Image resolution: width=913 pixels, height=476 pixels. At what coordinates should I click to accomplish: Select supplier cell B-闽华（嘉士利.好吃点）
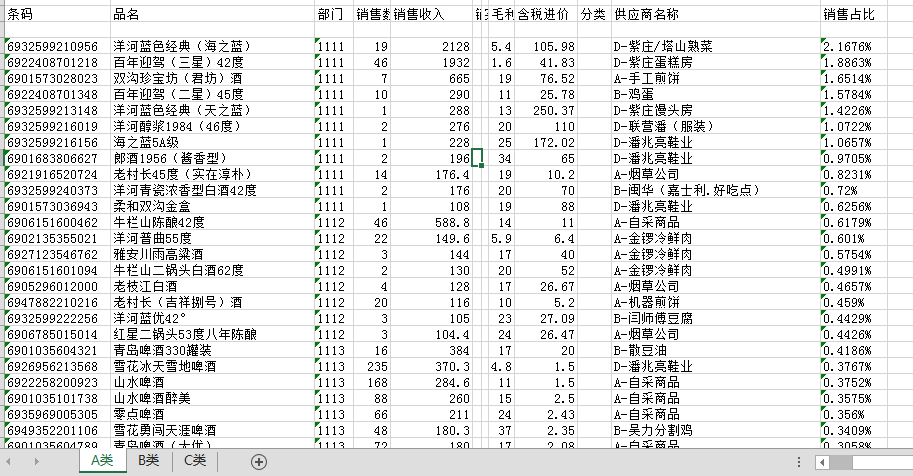point(716,191)
